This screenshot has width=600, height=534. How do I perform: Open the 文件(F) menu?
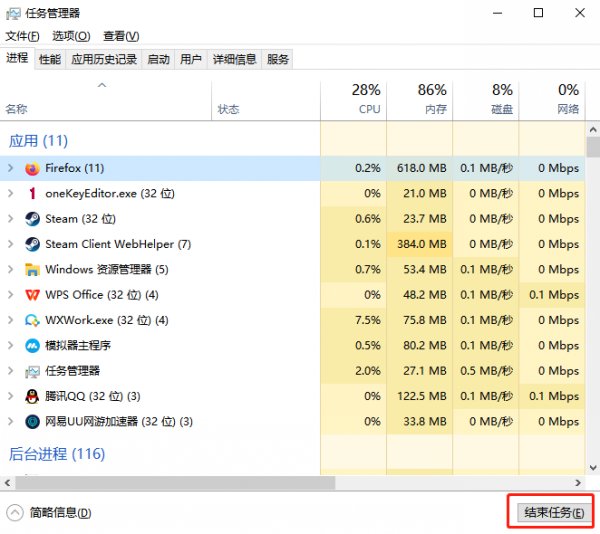(22, 36)
